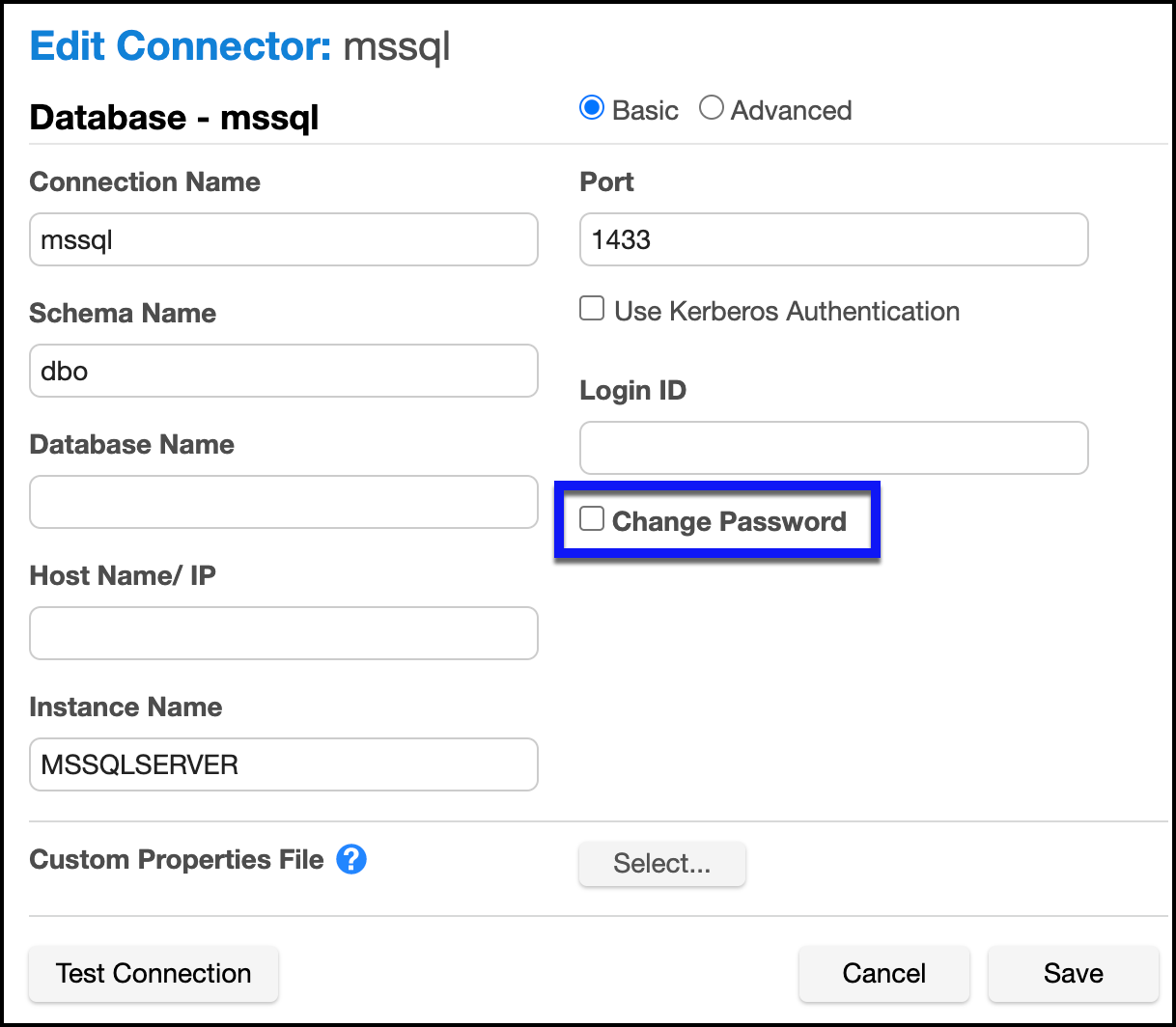The height and width of the screenshot is (1027, 1176).
Task: Focus the empty Login ID field
Action: 833,448
